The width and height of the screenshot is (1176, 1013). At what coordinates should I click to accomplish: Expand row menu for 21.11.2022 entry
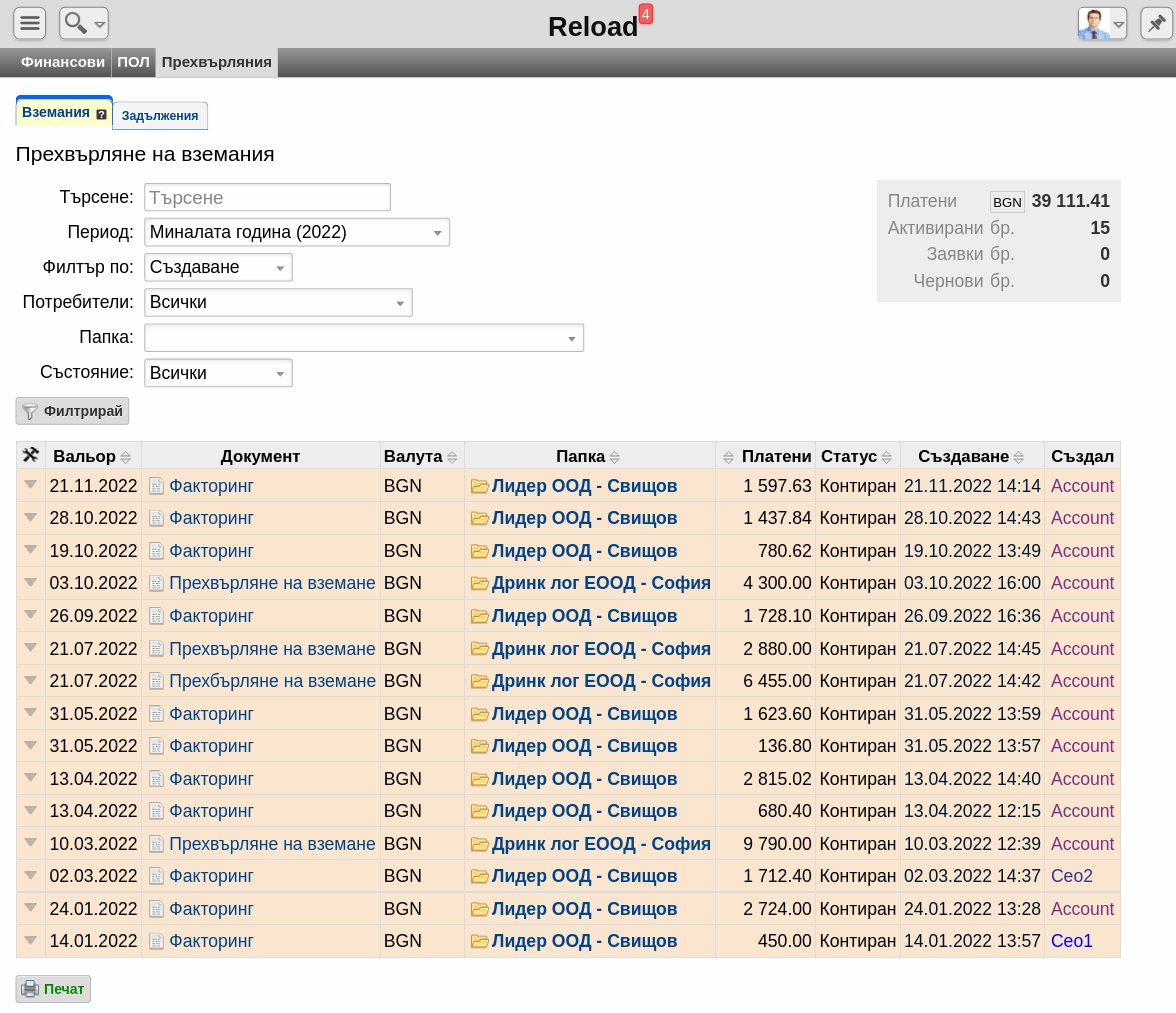click(30, 484)
